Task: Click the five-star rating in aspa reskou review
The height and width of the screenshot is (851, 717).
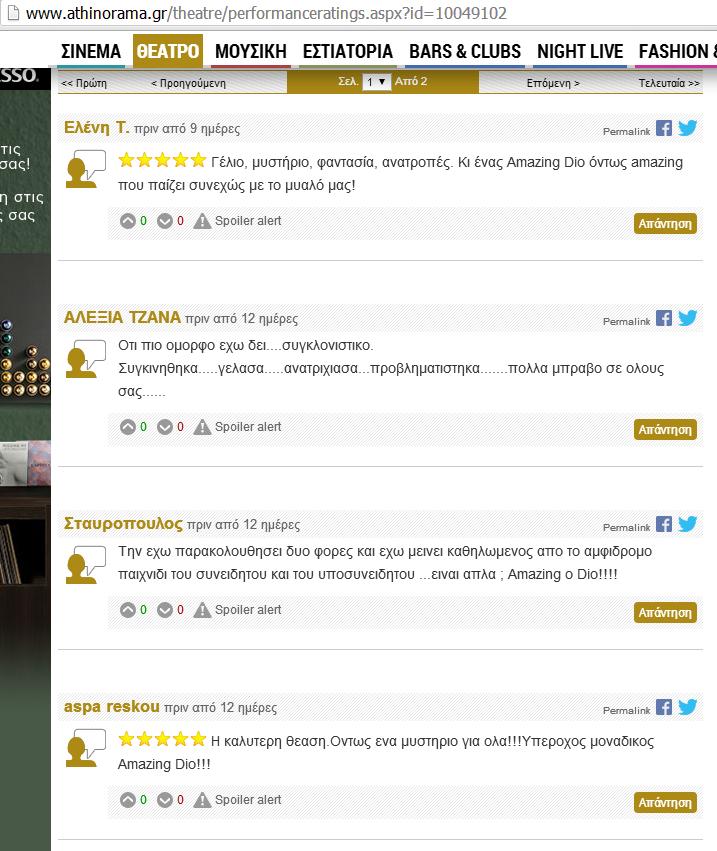Action: tap(162, 739)
